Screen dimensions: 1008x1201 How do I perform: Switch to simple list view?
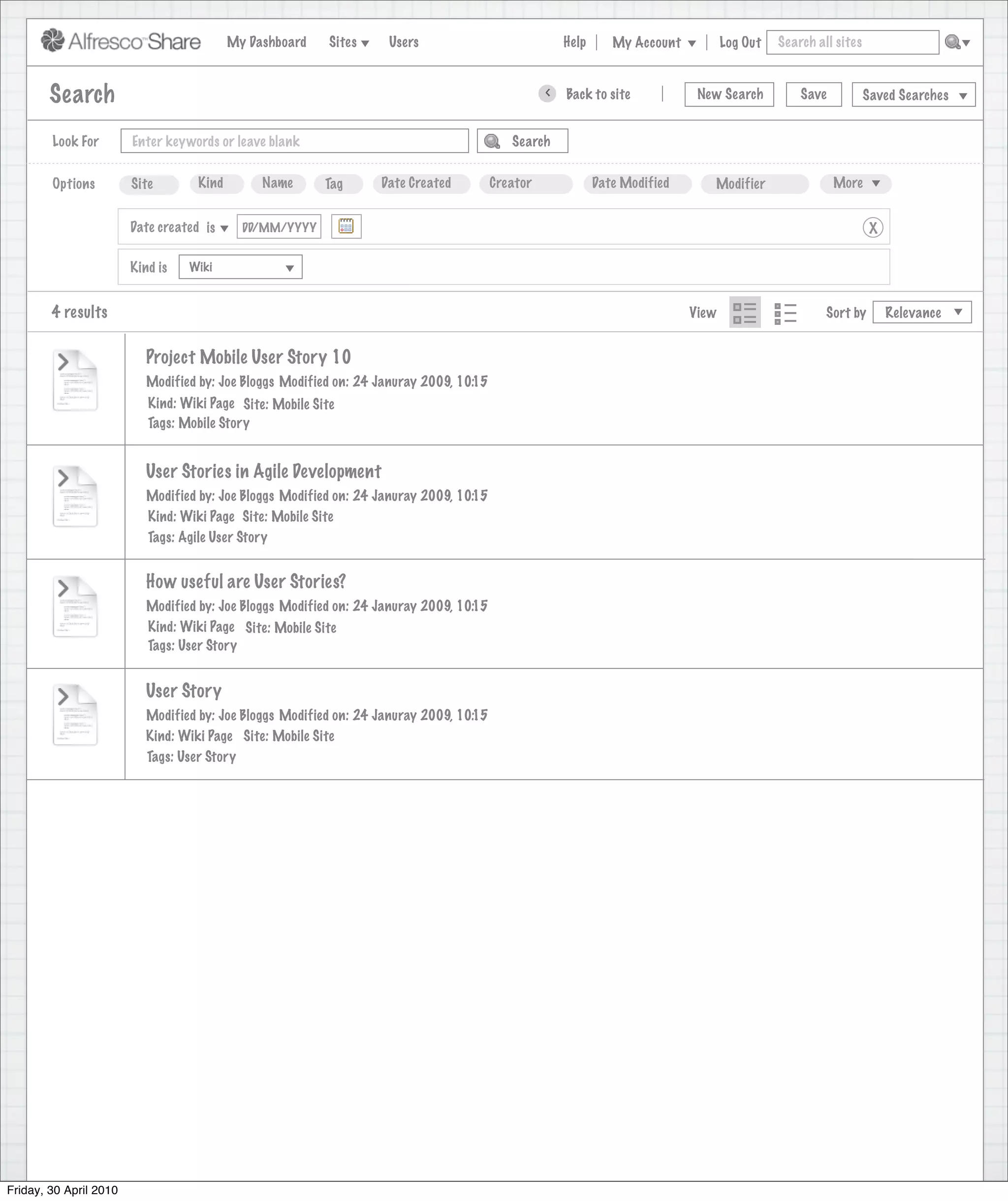click(x=785, y=313)
